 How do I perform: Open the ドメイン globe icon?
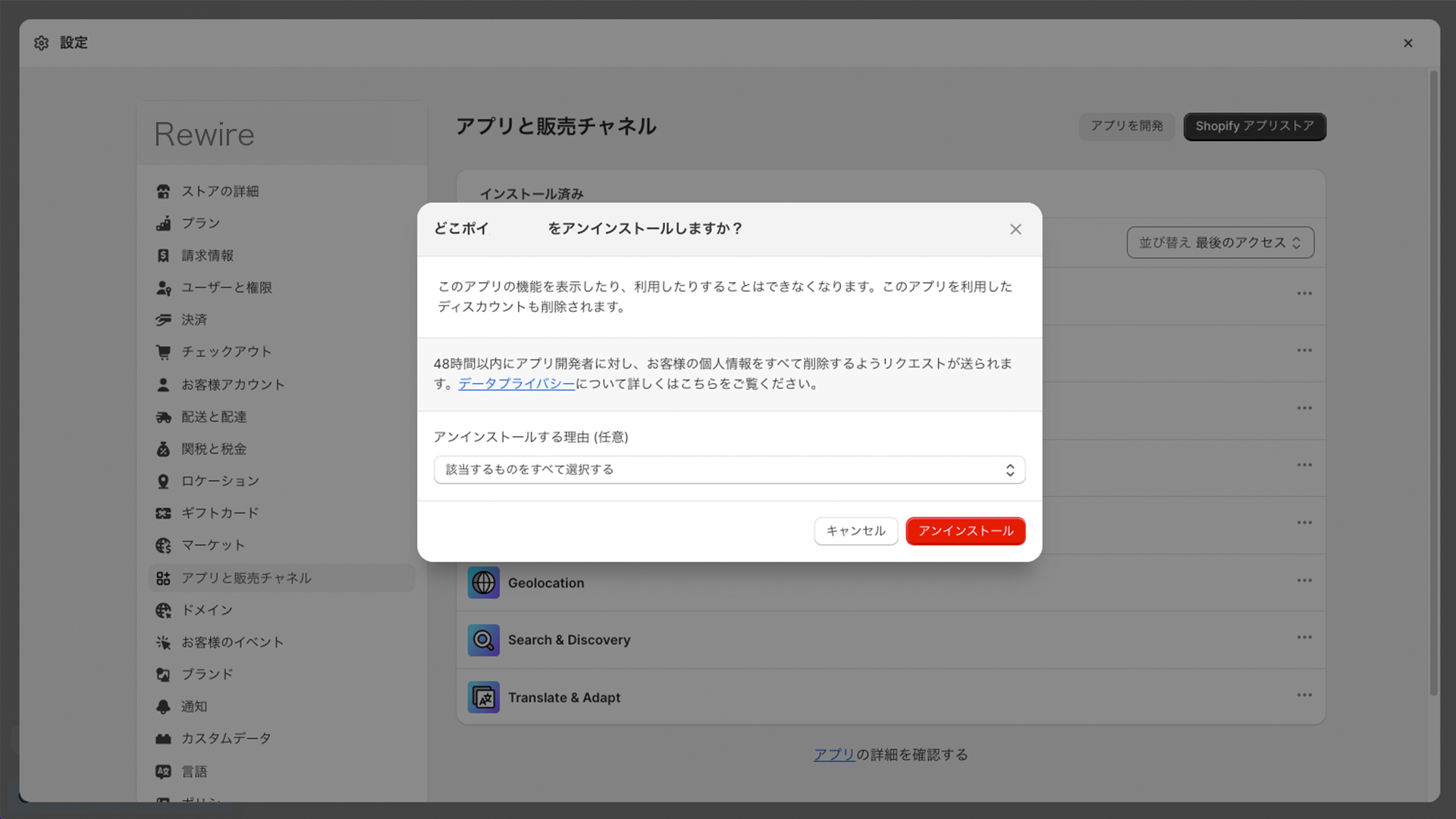pyautogui.click(x=163, y=610)
